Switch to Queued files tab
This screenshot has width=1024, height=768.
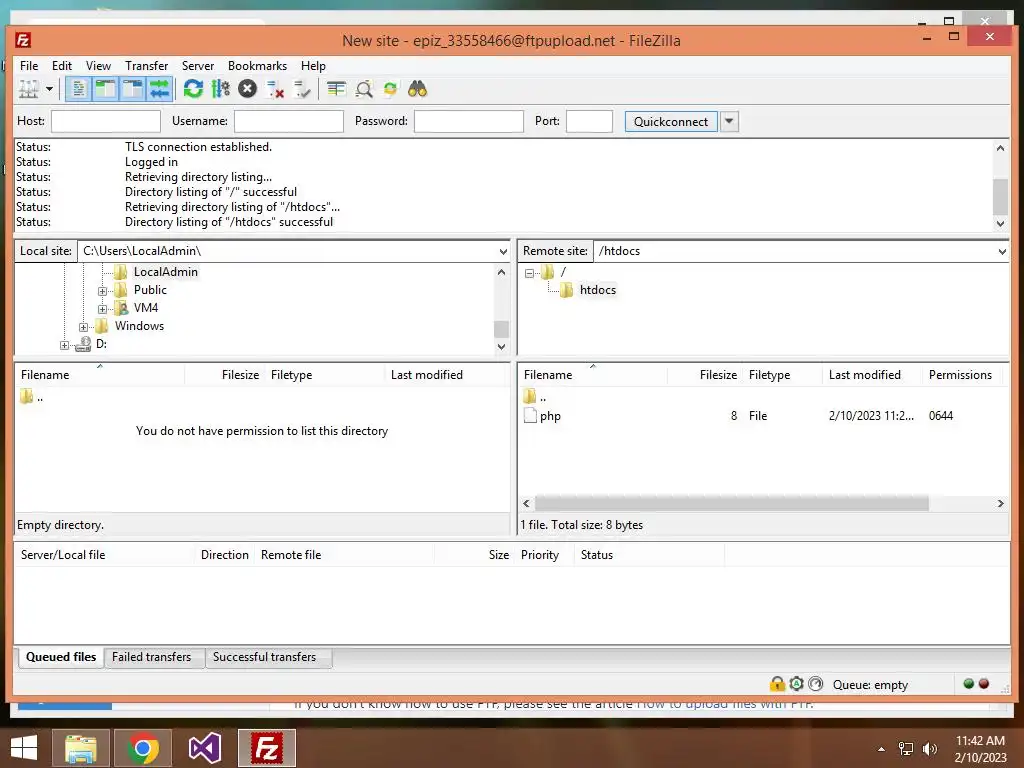coord(61,657)
